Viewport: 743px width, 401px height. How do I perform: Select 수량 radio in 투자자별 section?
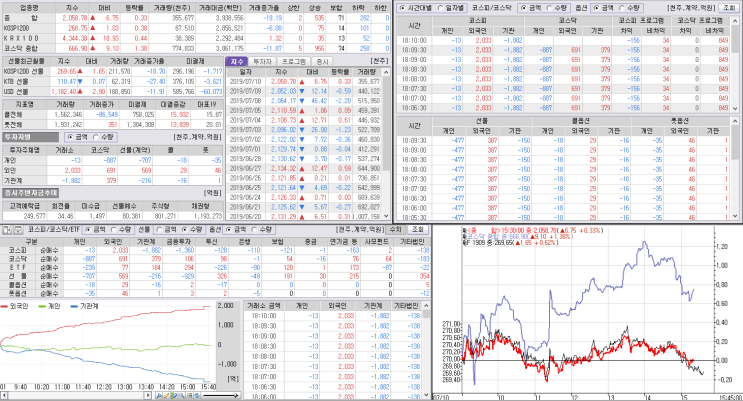click(x=96, y=137)
